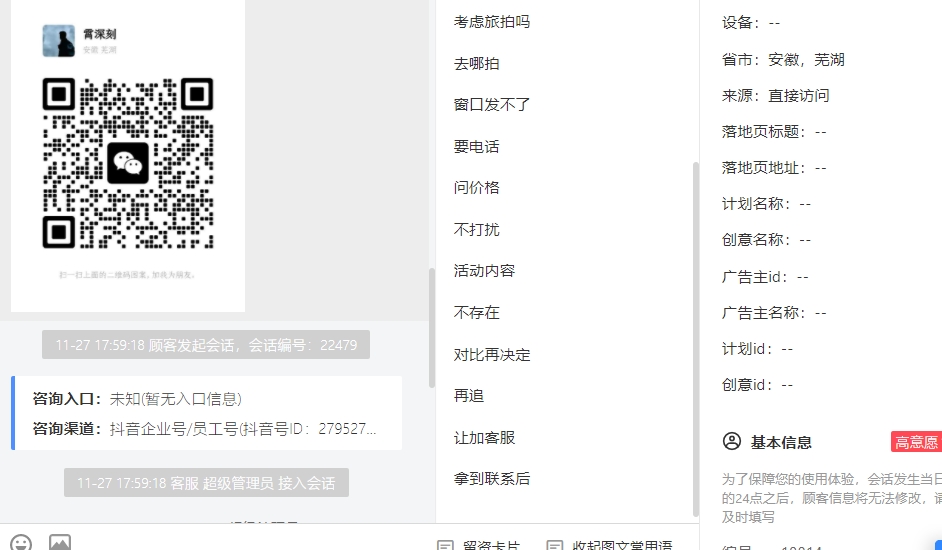Image resolution: width=942 pixels, height=550 pixels.
Task: Click the 创意id field
Action: coord(757,385)
